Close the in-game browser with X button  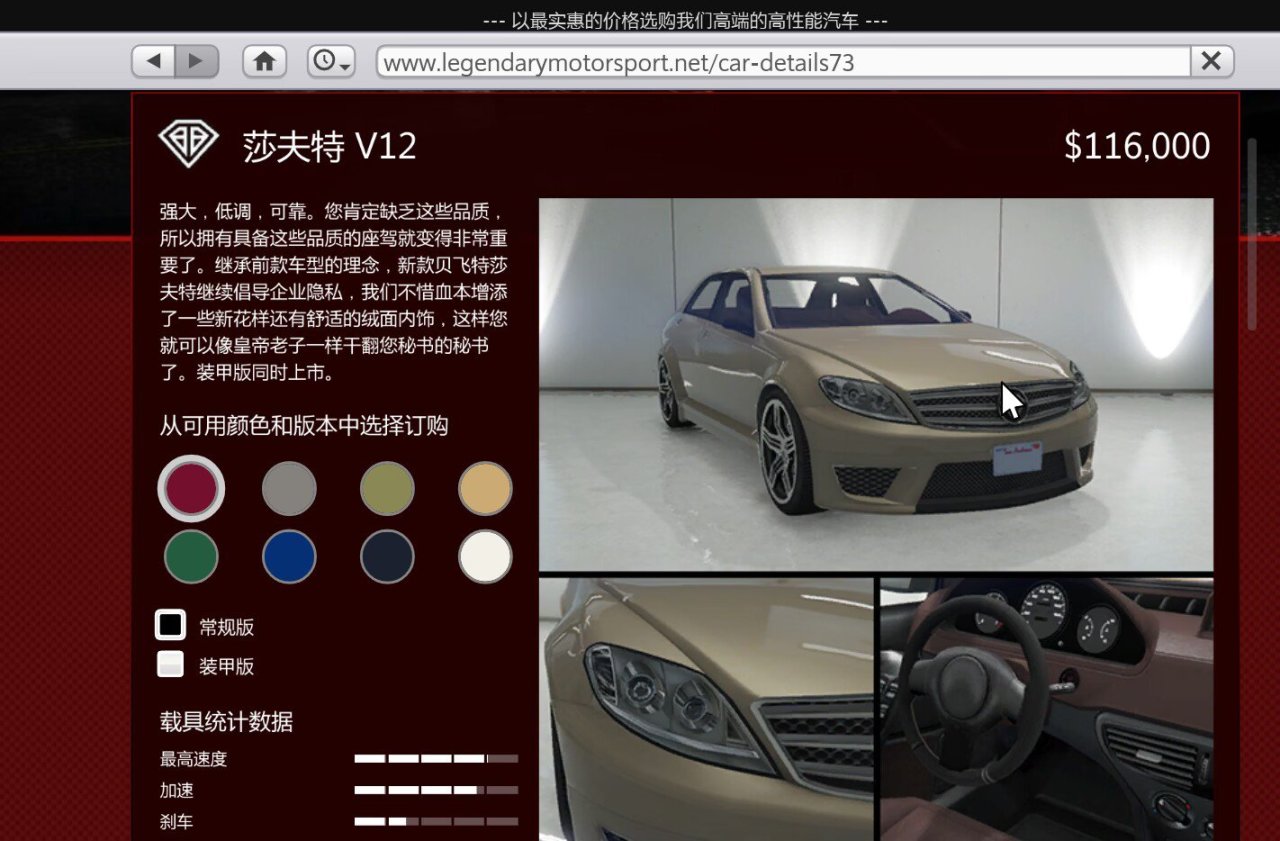pos(1211,62)
